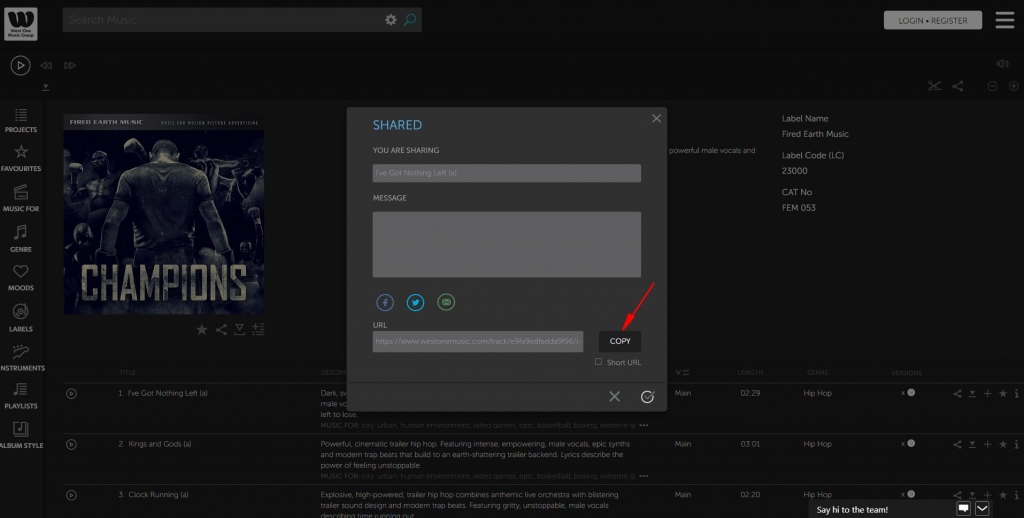This screenshot has height=518, width=1024.
Task: Confirm sharing with the checkmark icon
Action: click(x=647, y=397)
